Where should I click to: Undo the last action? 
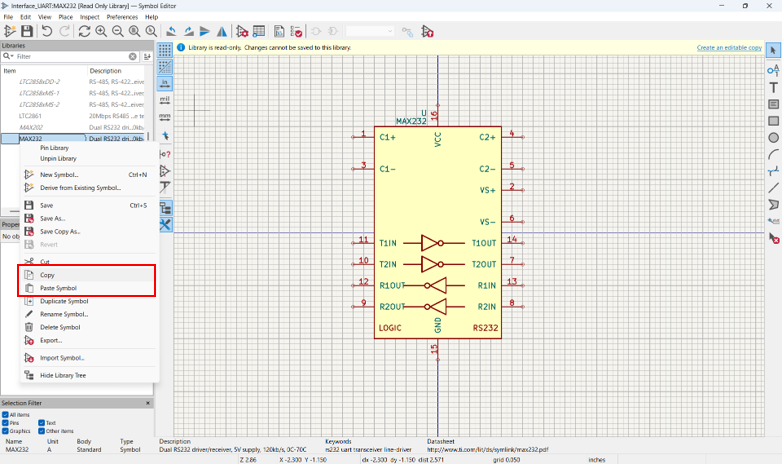tap(47, 31)
